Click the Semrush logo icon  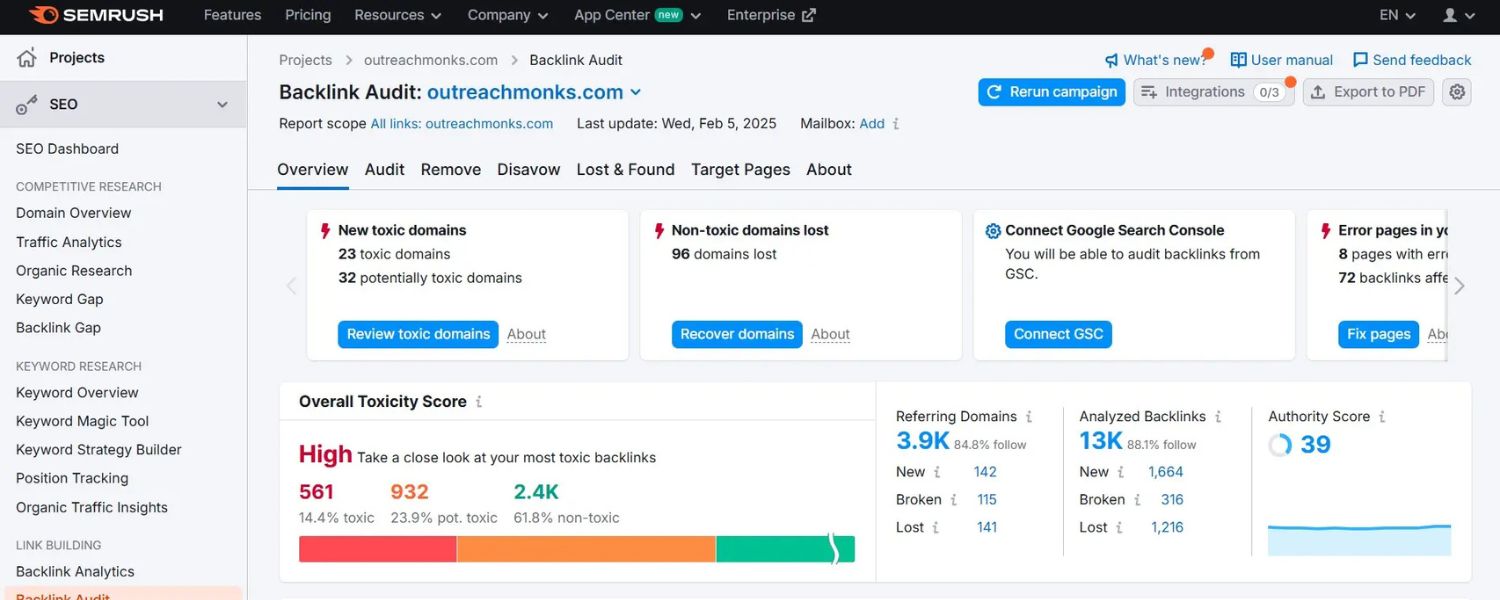43,15
